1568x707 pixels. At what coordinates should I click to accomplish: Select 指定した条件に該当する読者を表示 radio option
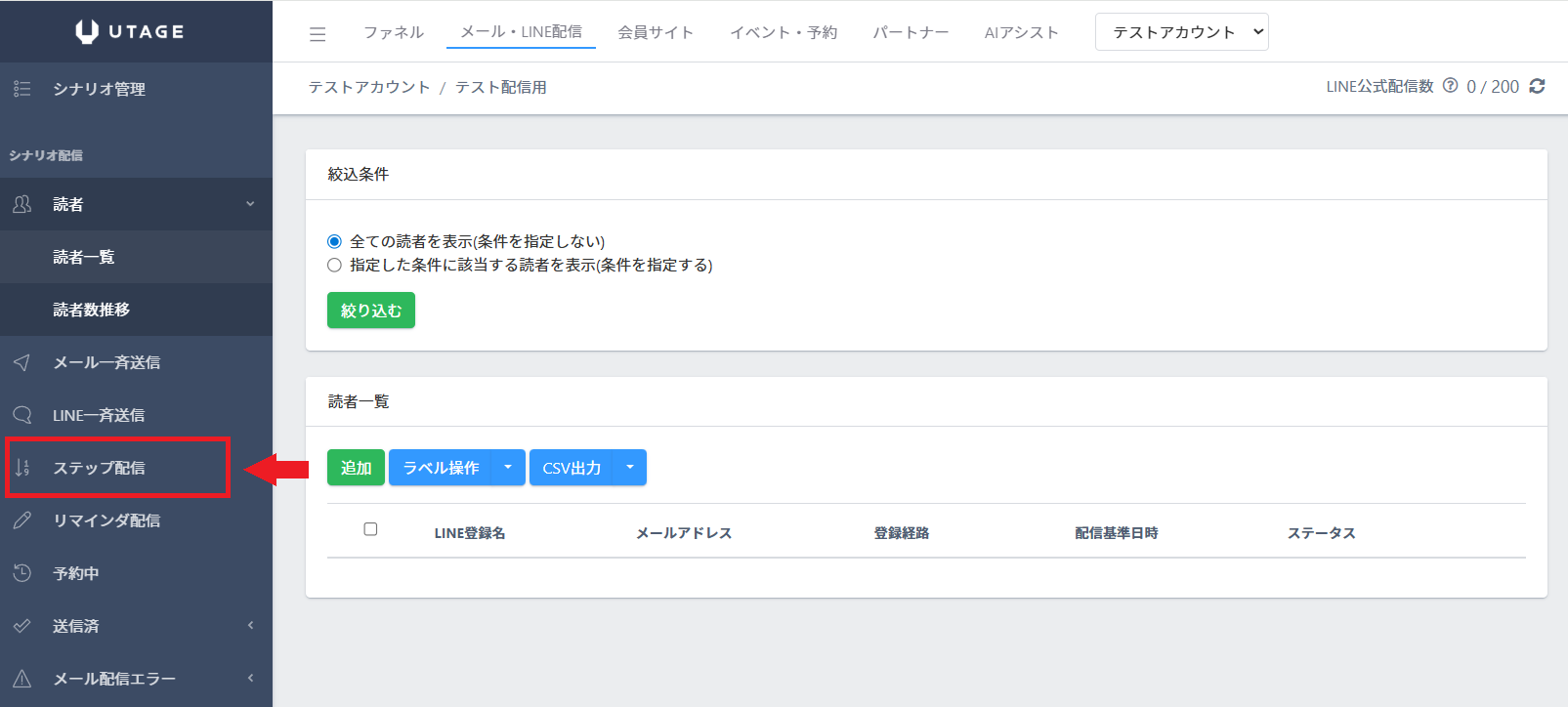334,265
